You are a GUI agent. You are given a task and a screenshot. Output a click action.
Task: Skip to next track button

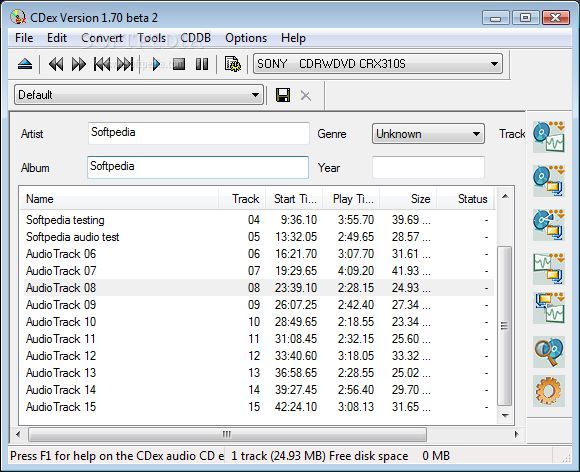point(125,64)
